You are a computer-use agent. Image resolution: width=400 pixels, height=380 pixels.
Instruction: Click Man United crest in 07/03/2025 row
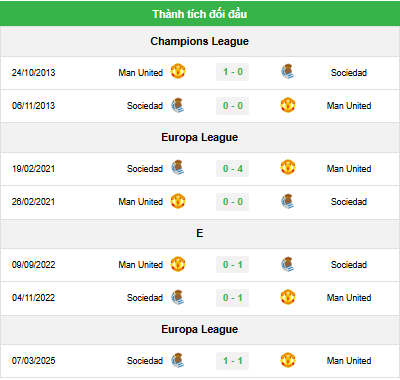(x=288, y=360)
